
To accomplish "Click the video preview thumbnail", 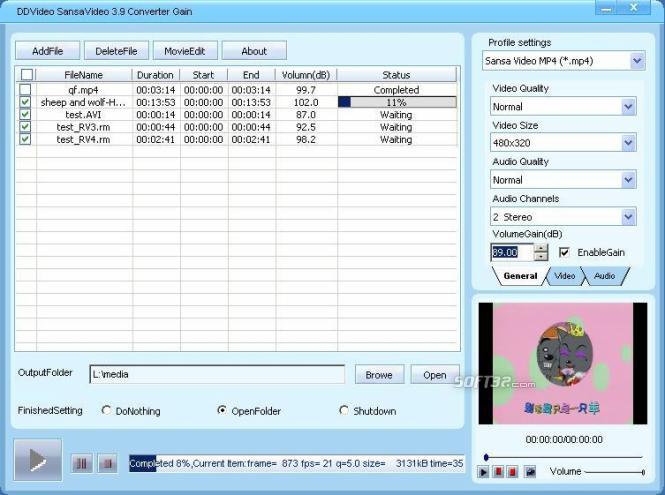I will pos(563,363).
